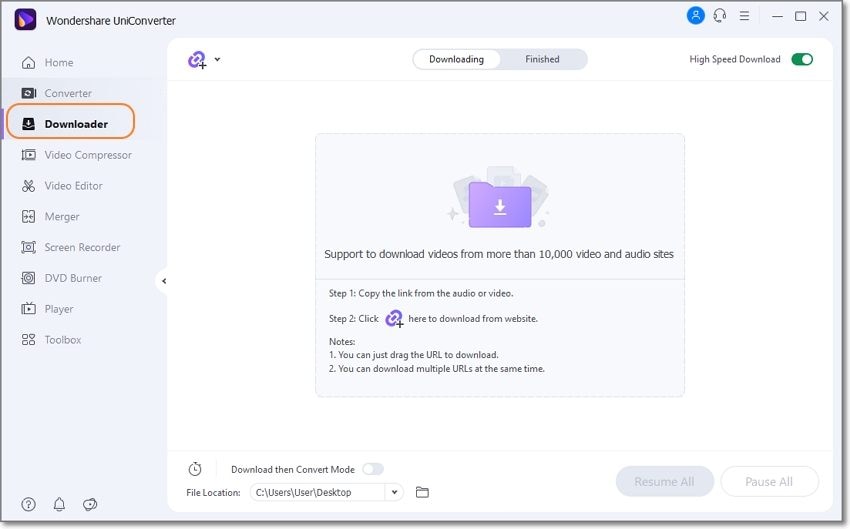Viewport: 850px width, 529px height.
Task: Click the paste URL link icon in toolbar
Action: point(197,60)
